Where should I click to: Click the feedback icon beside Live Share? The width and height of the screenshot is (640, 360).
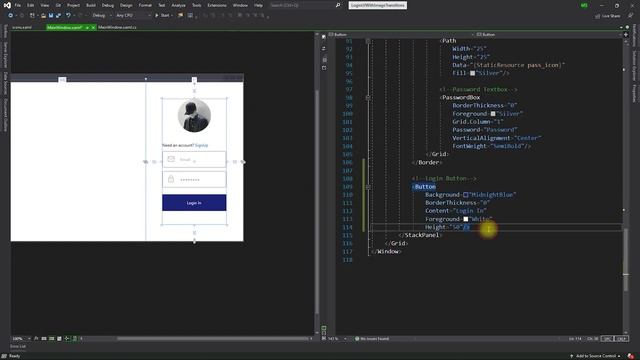pos(630,16)
